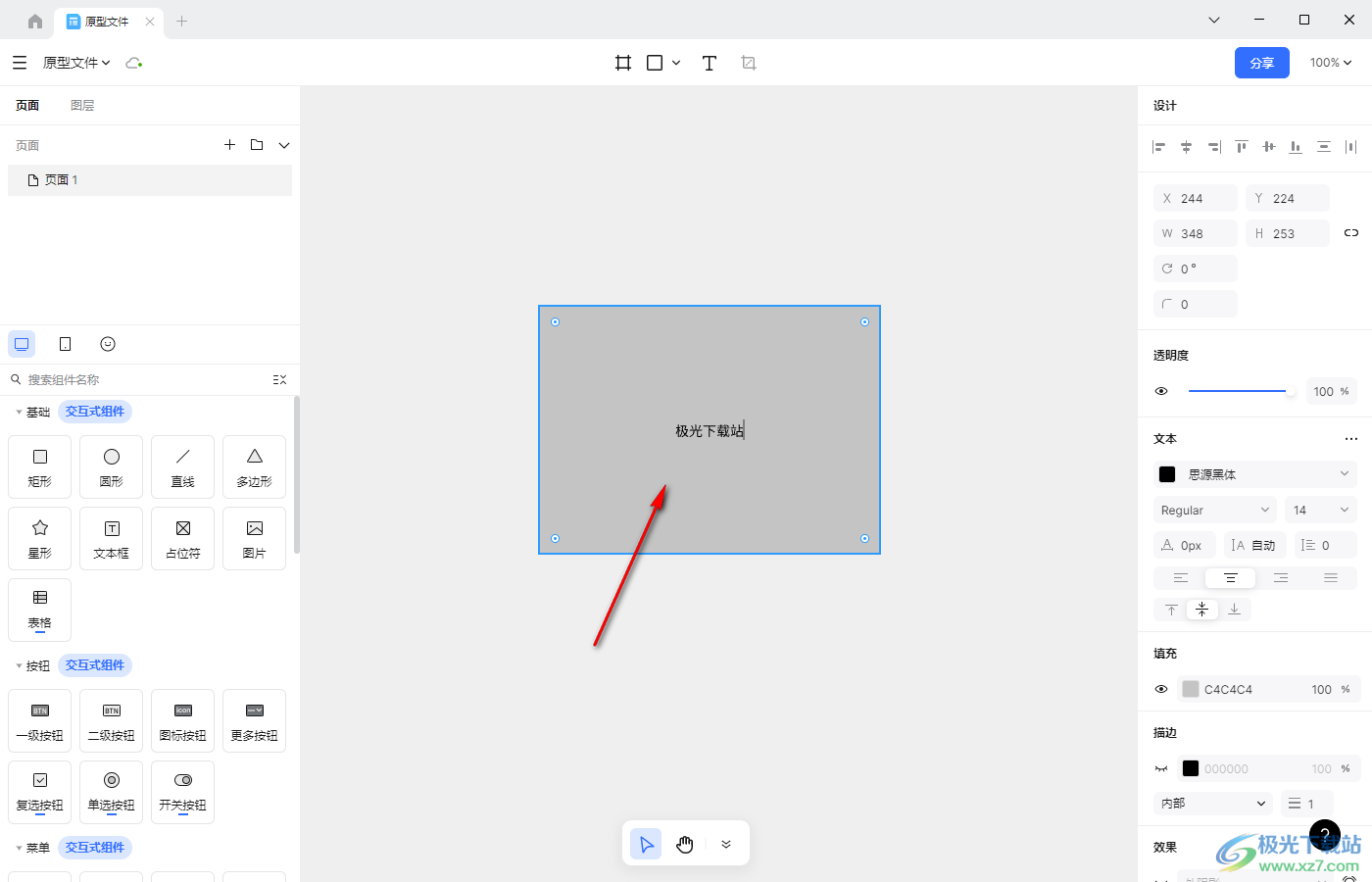
Task: Insert a 单选按钮 radio component
Action: tap(112, 792)
